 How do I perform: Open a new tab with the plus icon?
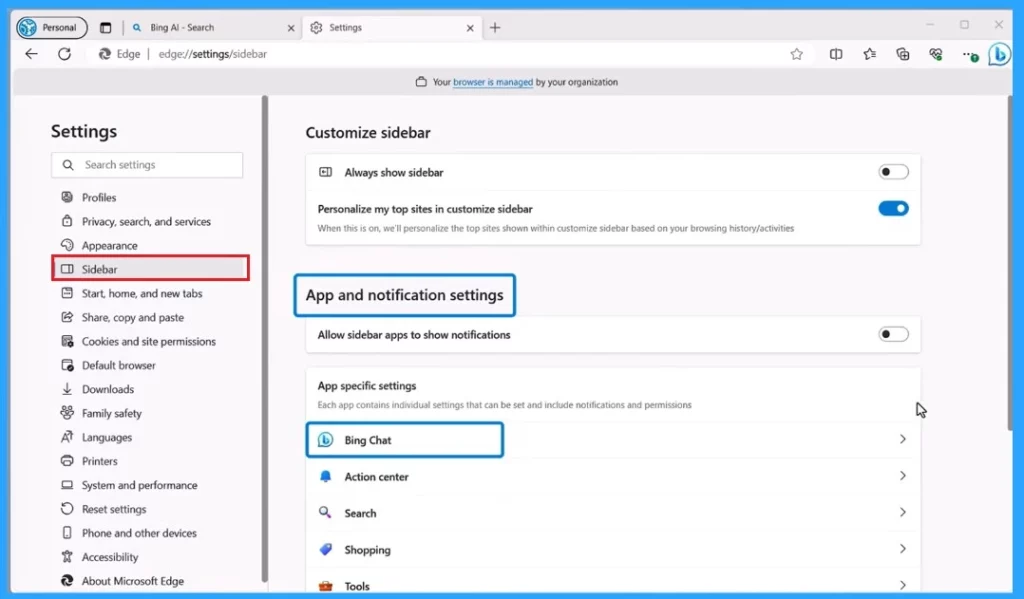tap(495, 27)
